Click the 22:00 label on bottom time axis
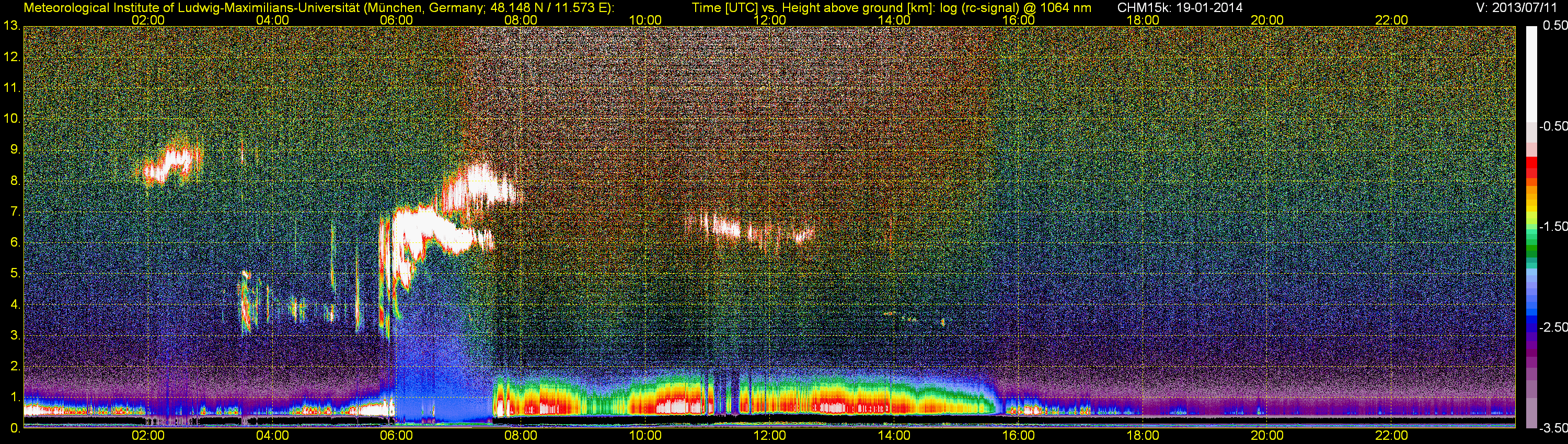Screen dimensions: 1568x444 tap(1391, 436)
